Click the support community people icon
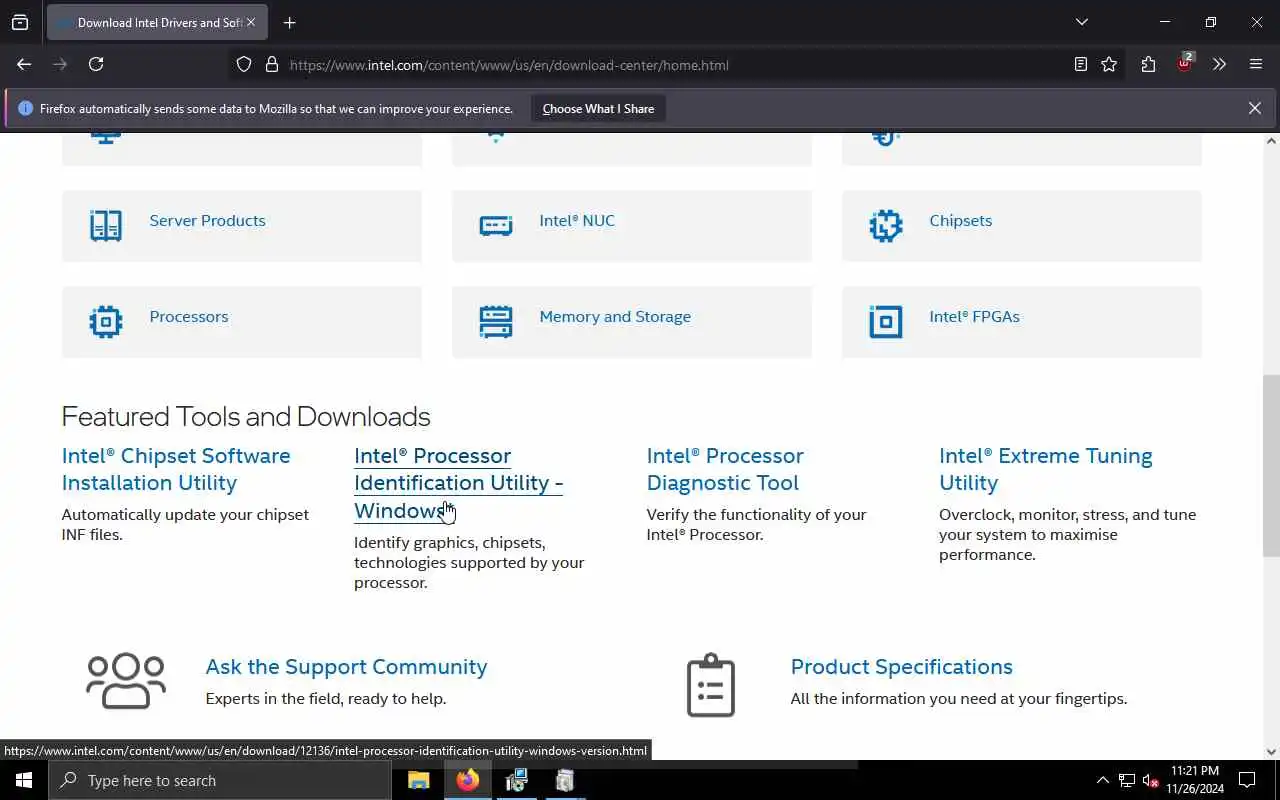The width and height of the screenshot is (1280, 800). (126, 681)
